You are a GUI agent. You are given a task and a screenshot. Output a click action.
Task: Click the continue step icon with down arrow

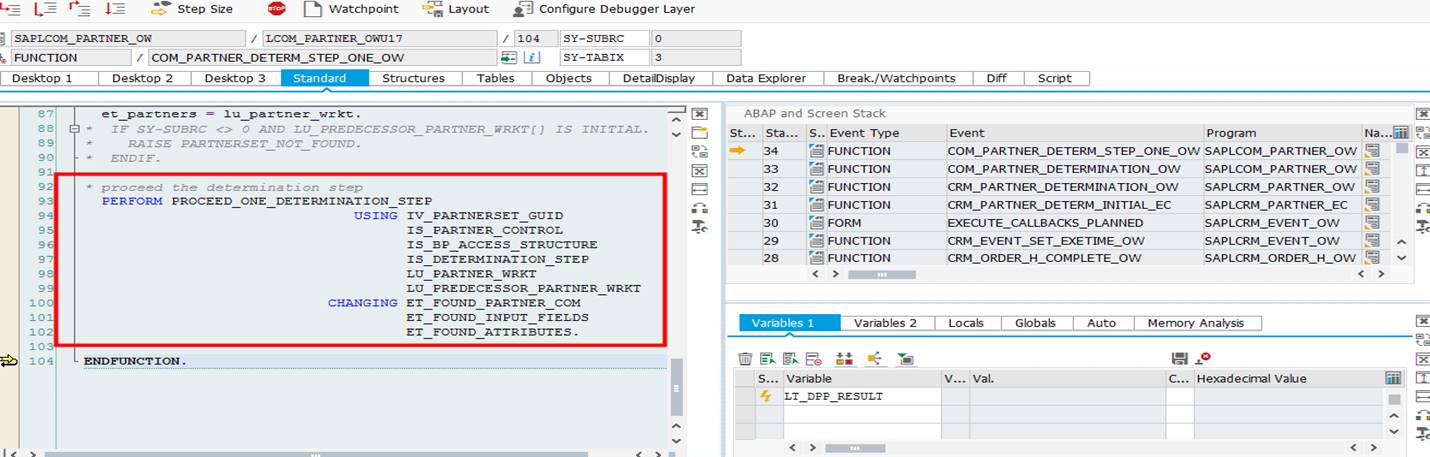[115, 9]
